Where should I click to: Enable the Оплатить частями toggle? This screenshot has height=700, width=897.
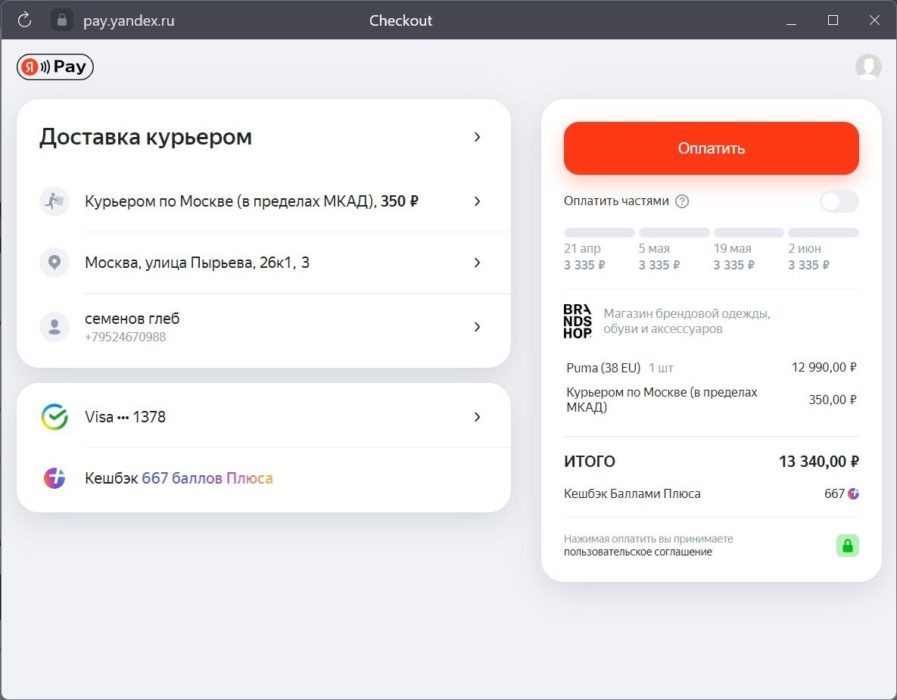(839, 201)
